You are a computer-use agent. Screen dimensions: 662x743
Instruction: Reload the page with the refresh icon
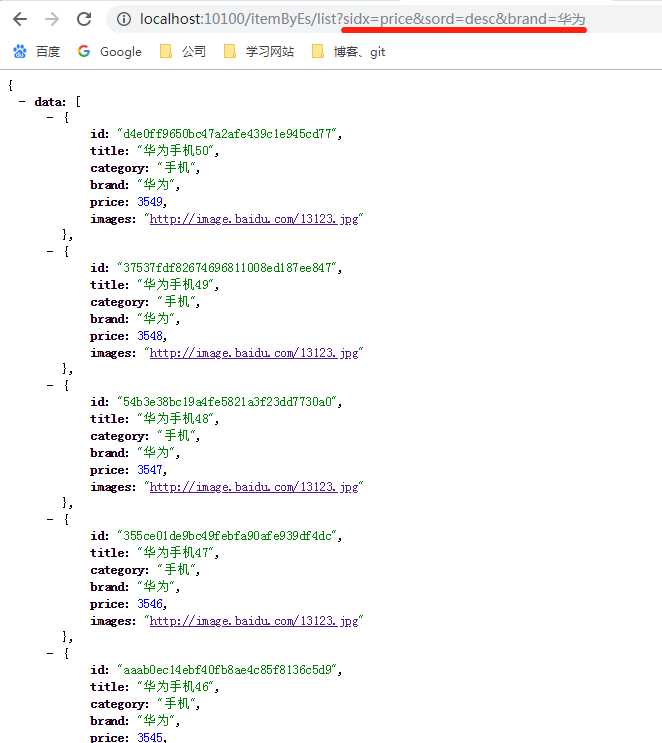(84, 19)
